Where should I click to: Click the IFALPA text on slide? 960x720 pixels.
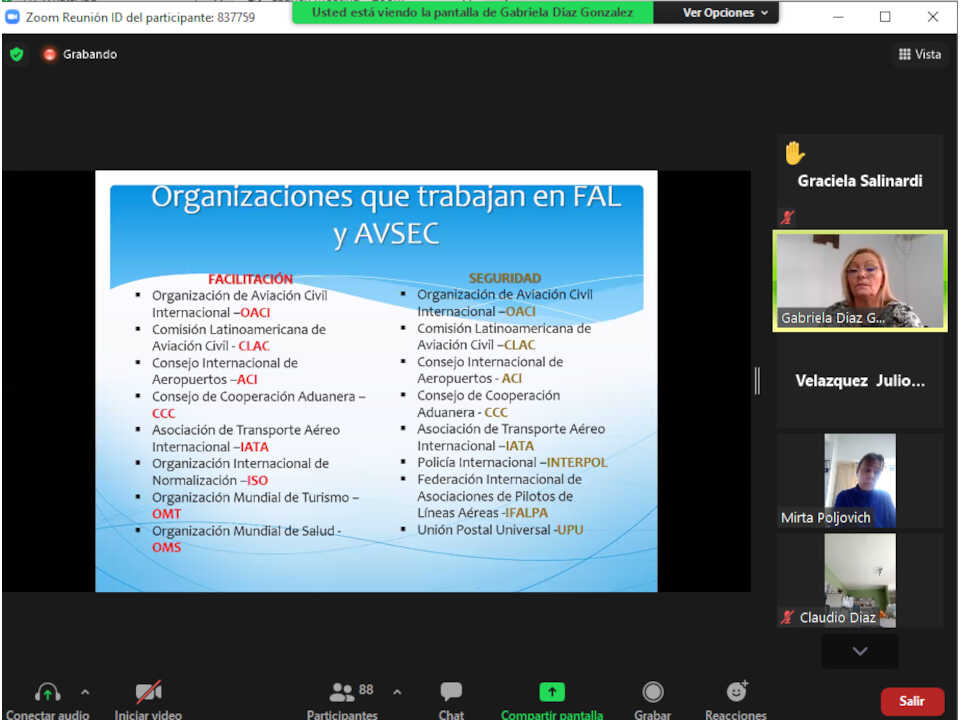pos(527,512)
